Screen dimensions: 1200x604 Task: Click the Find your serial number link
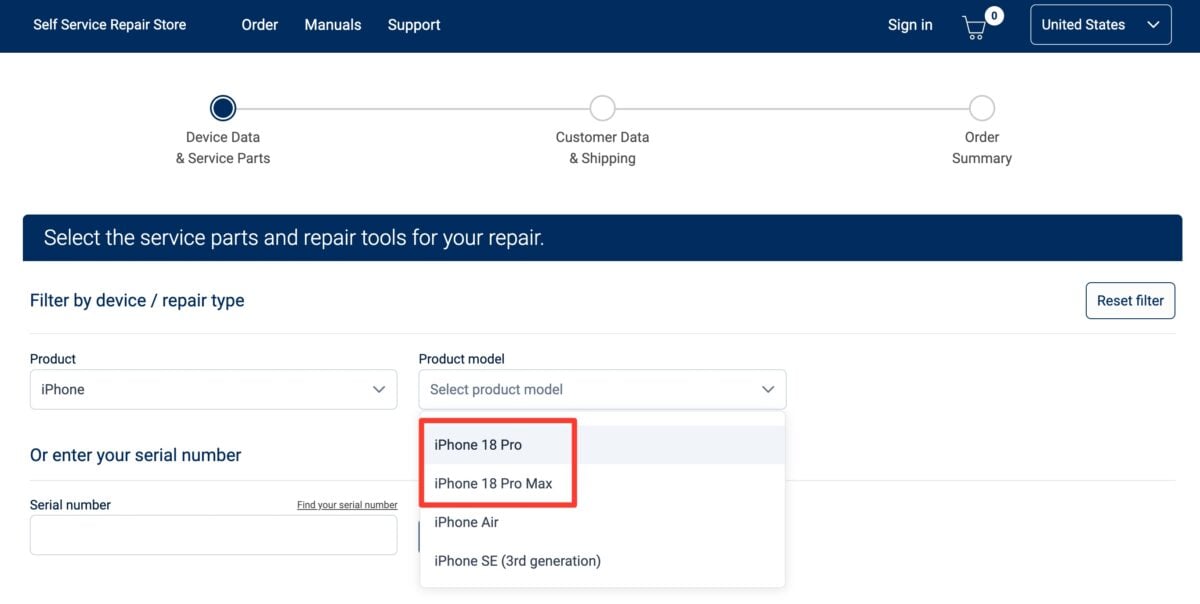click(347, 505)
